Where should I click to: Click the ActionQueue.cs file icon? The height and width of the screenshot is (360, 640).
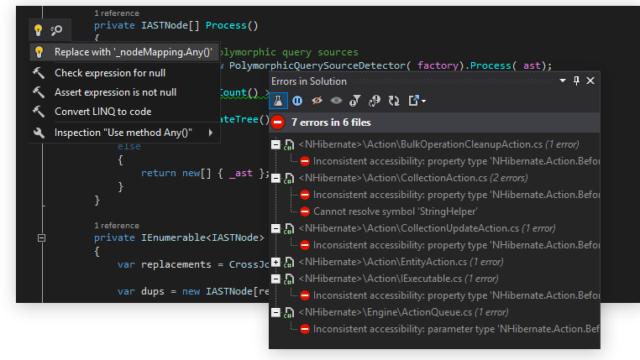coord(289,312)
